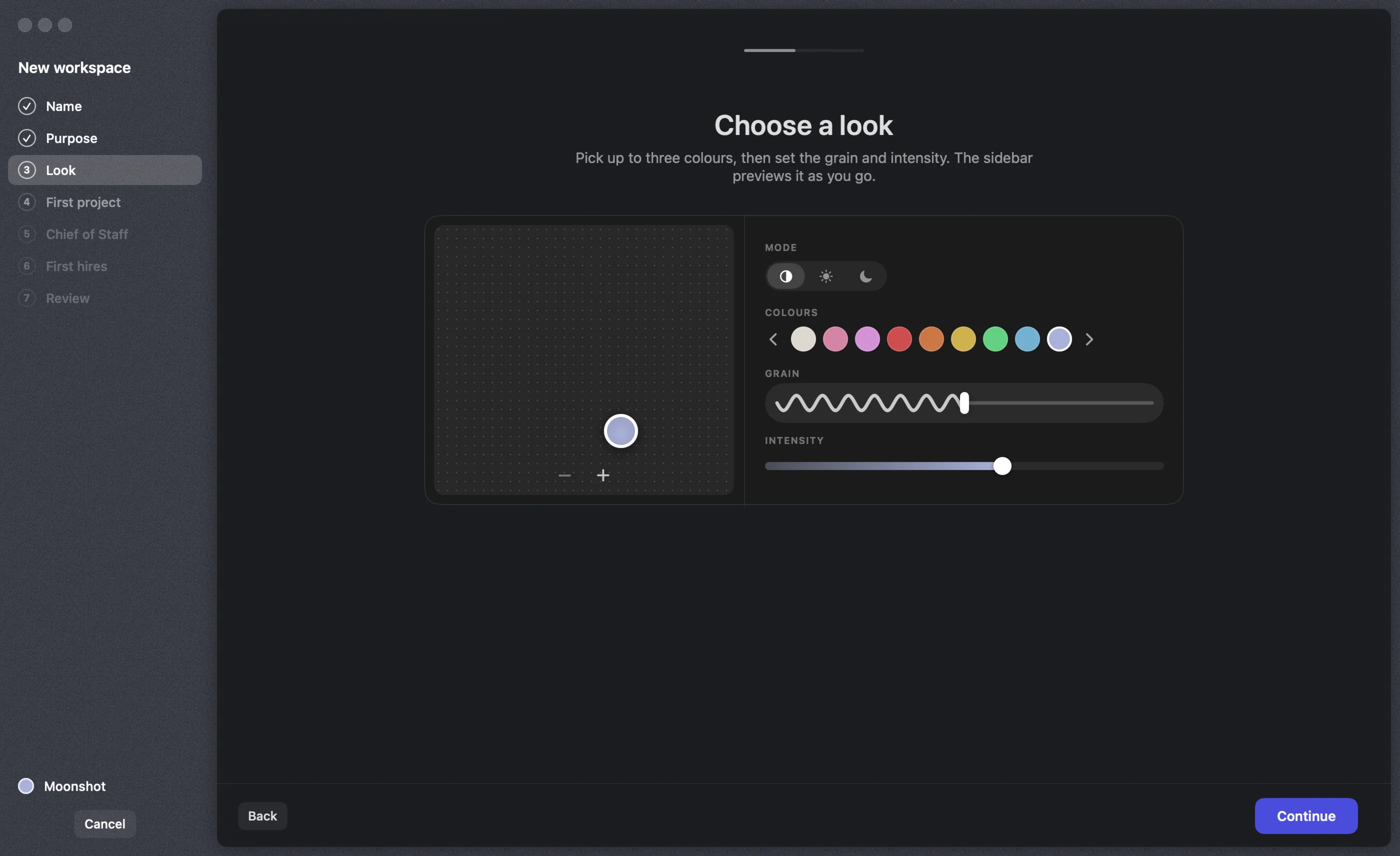The image size is (1400, 856).
Task: Go to the Name step
Action: pos(104,106)
